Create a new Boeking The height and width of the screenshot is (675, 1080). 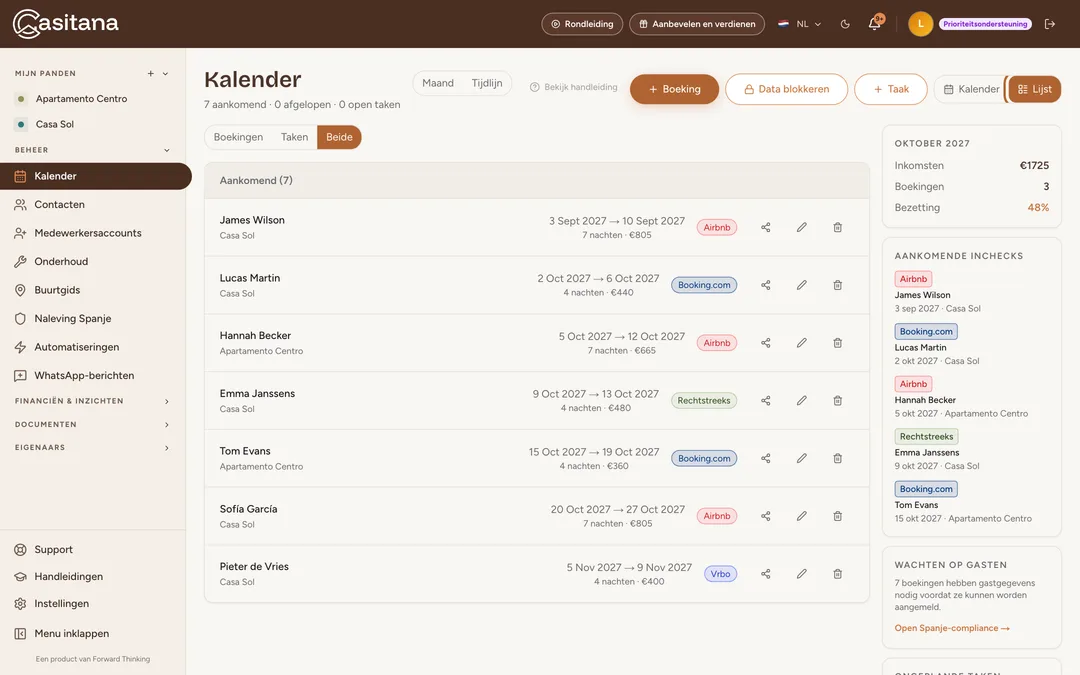pos(674,89)
